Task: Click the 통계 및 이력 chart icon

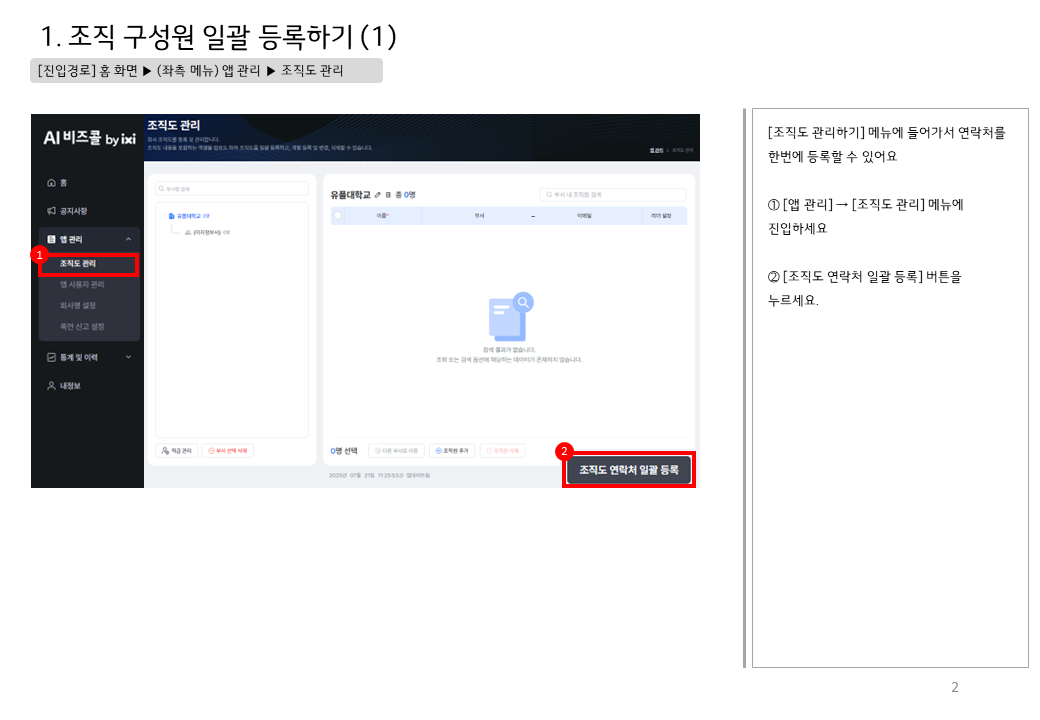Action: [x=51, y=357]
